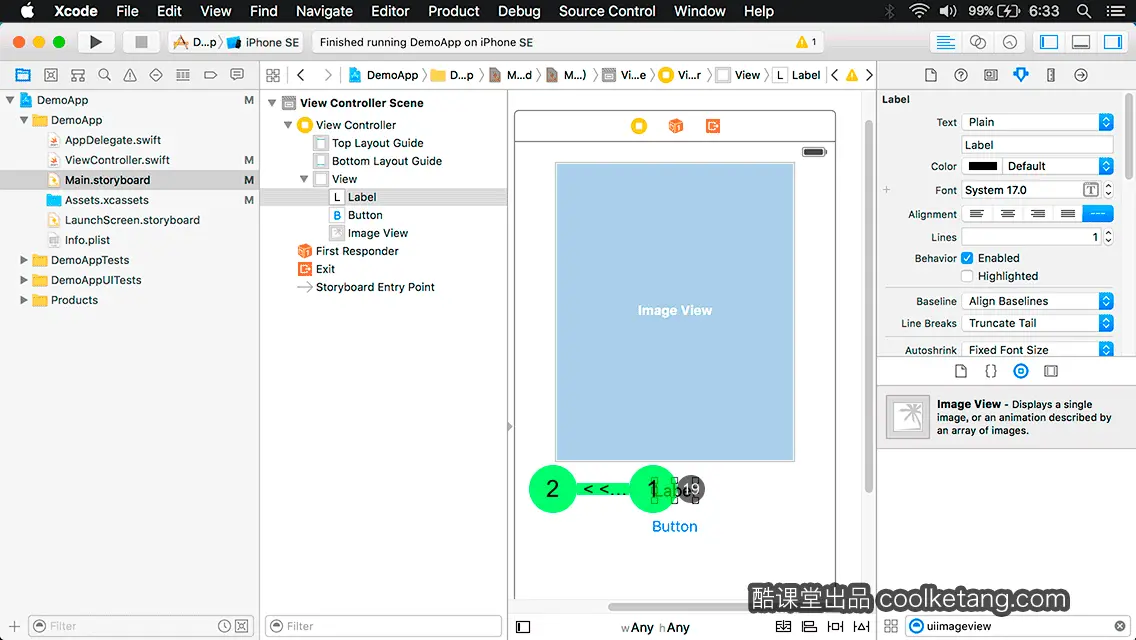The image size is (1136, 640).
Task: Open Resolve Auto Layout Issues menu
Action: click(x=861, y=626)
